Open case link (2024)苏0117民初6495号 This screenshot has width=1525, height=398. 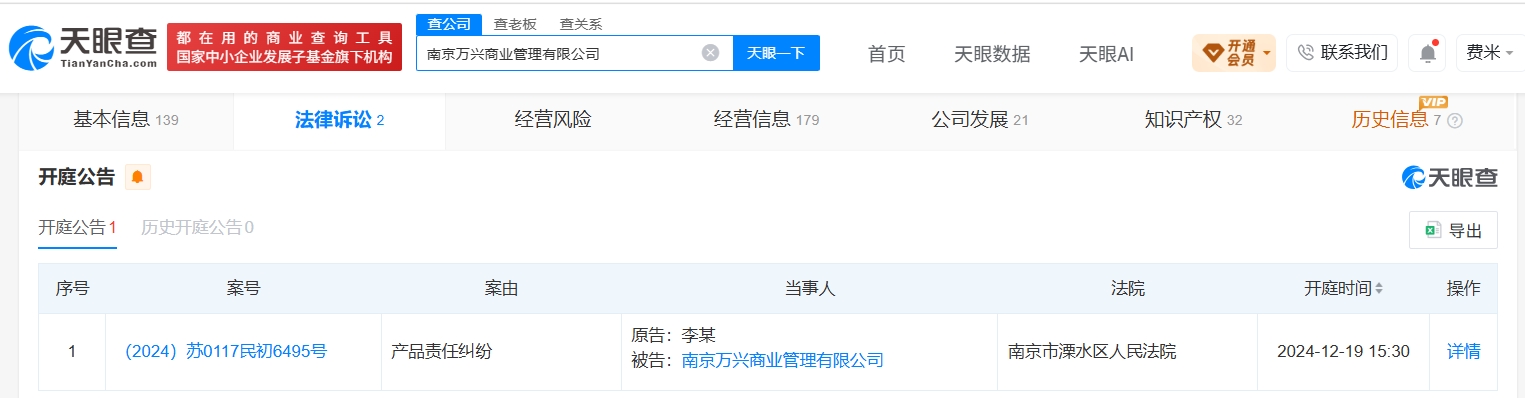(222, 351)
